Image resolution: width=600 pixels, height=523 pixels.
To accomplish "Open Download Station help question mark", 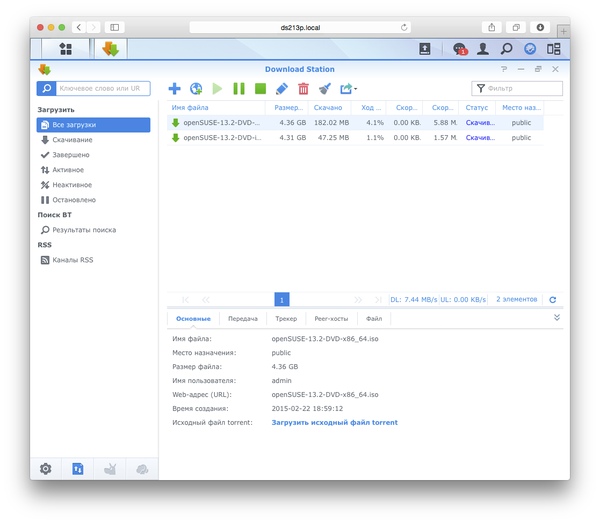I will (504, 69).
